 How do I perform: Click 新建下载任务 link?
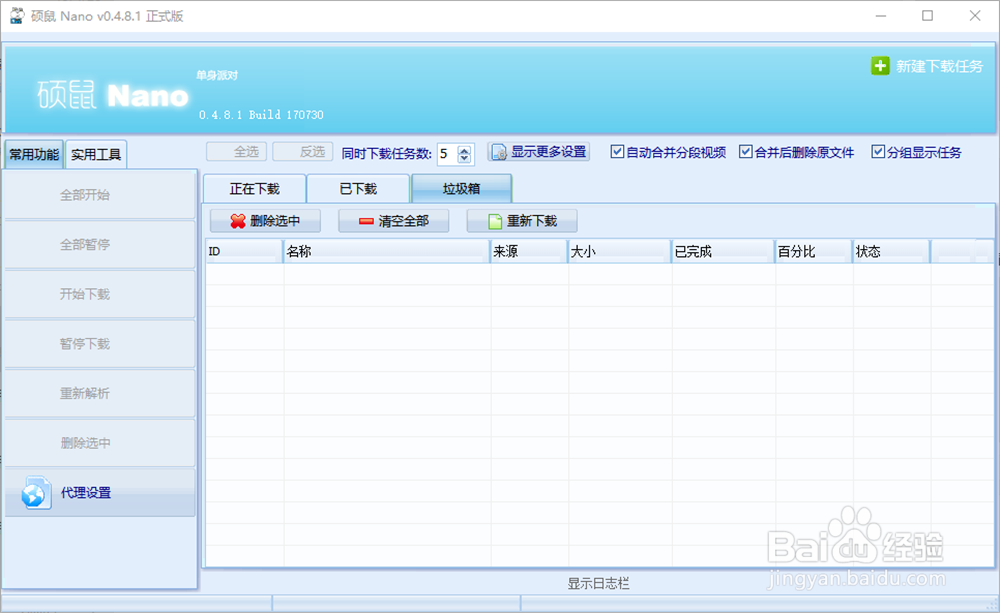(939, 66)
